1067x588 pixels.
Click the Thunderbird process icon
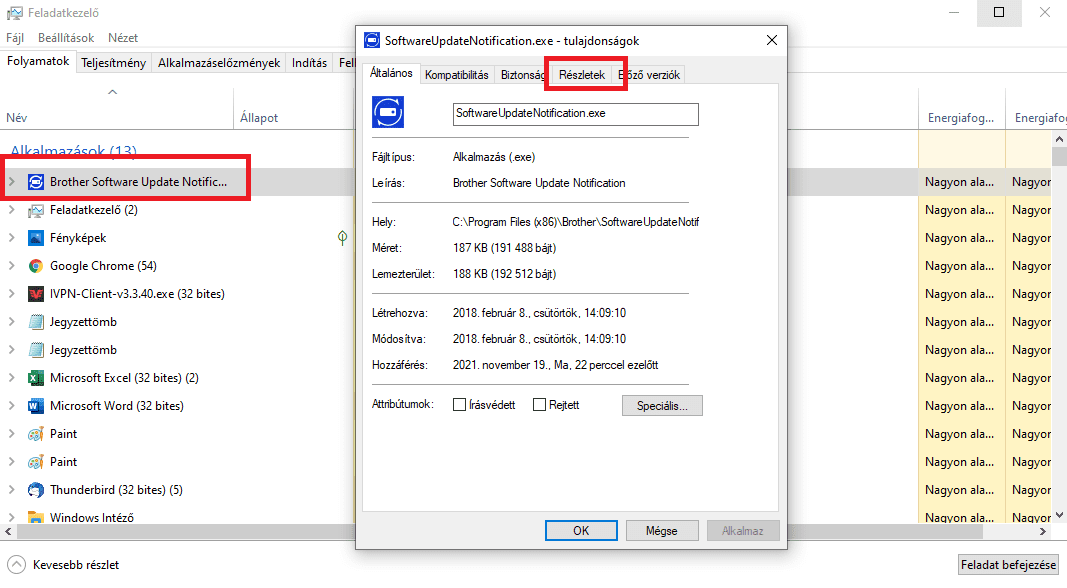tap(36, 490)
